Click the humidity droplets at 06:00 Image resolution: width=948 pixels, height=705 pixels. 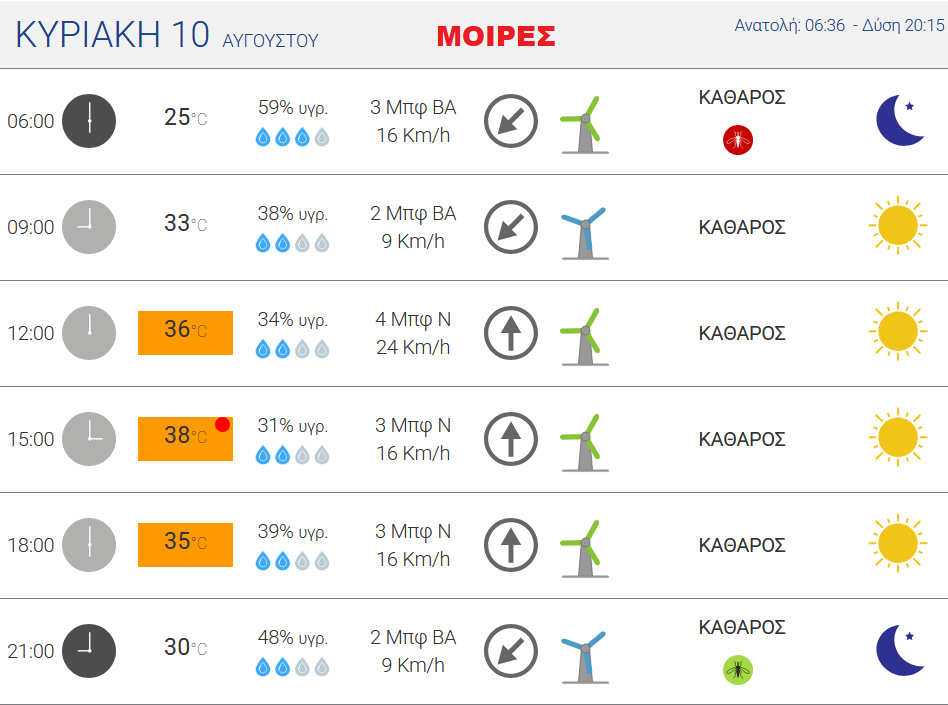(x=293, y=137)
